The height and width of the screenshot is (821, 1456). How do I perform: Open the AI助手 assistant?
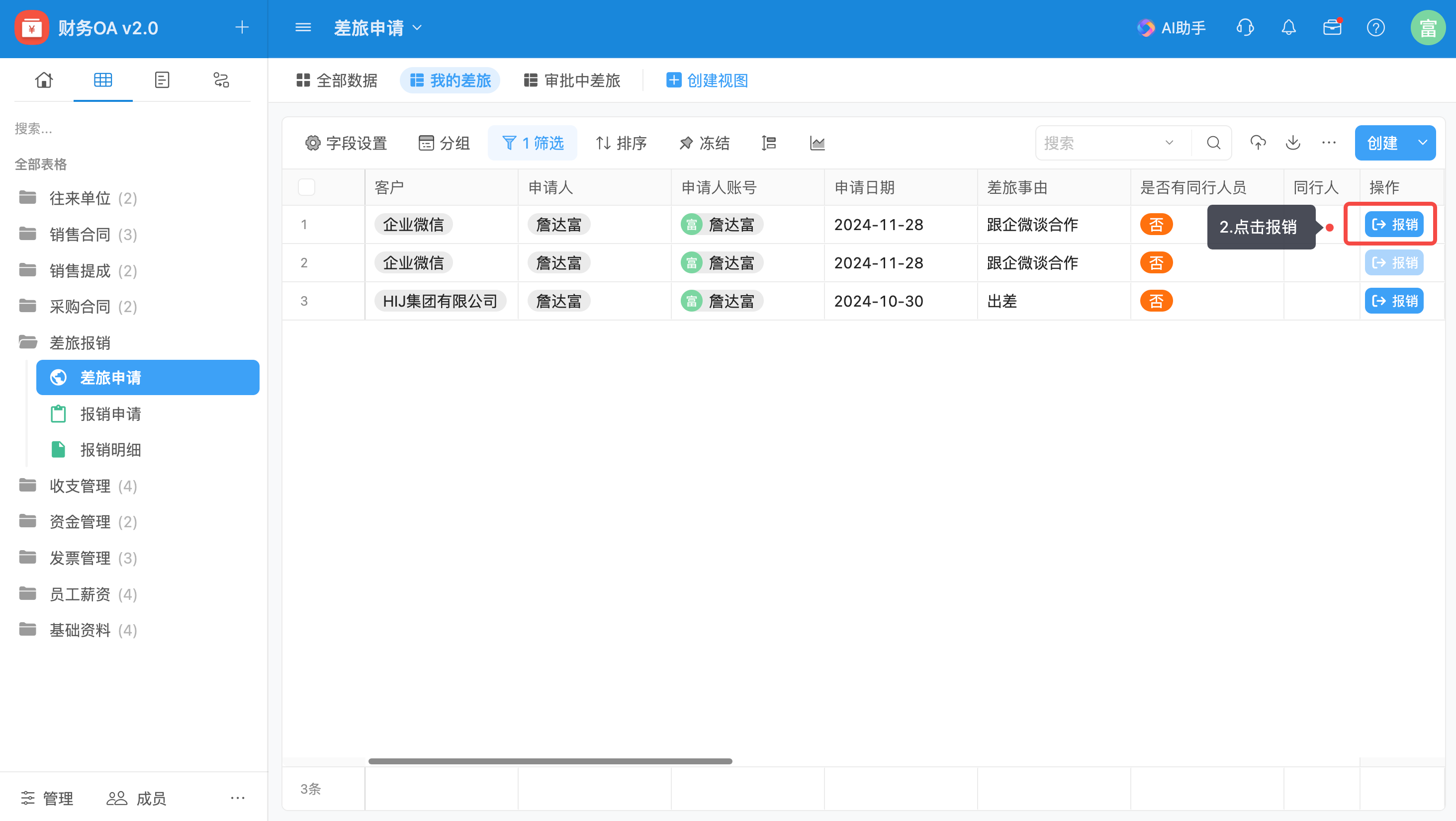coord(1171,28)
